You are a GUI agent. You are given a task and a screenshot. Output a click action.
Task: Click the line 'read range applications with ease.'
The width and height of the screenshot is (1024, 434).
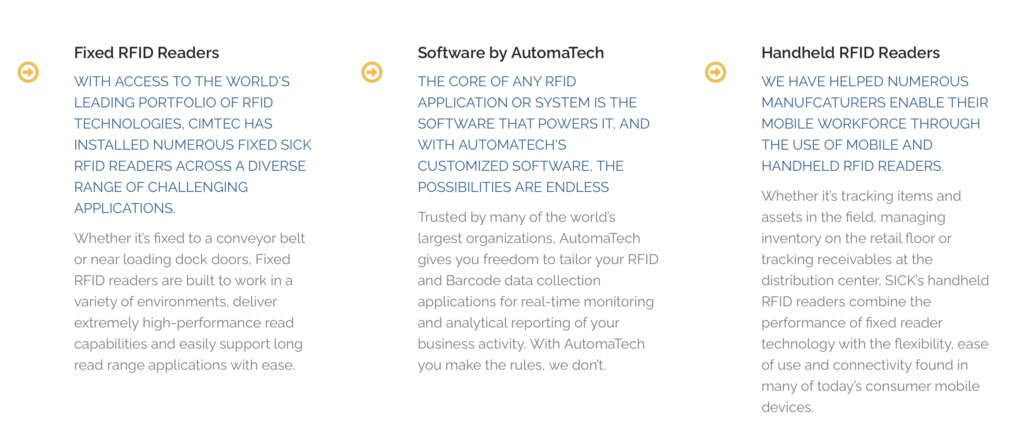(185, 365)
